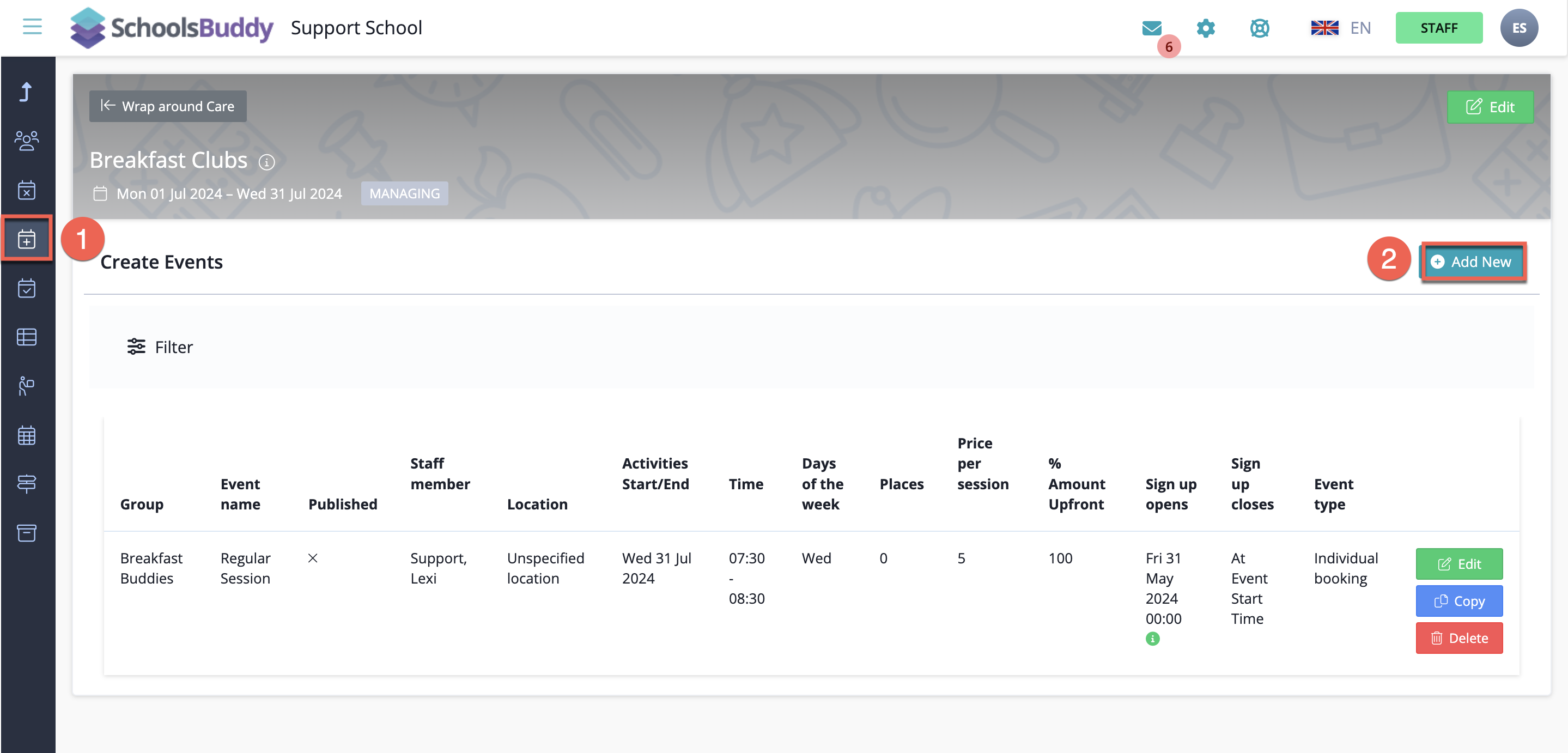Screen dimensions: 1568x753
Task: Click the Support School title
Action: click(356, 27)
